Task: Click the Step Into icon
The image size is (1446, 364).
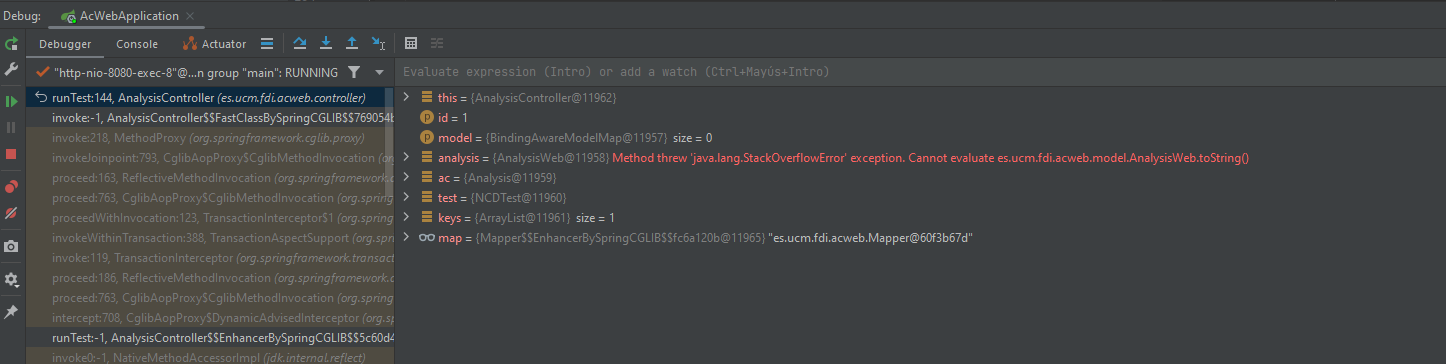Action: pyautogui.click(x=326, y=44)
